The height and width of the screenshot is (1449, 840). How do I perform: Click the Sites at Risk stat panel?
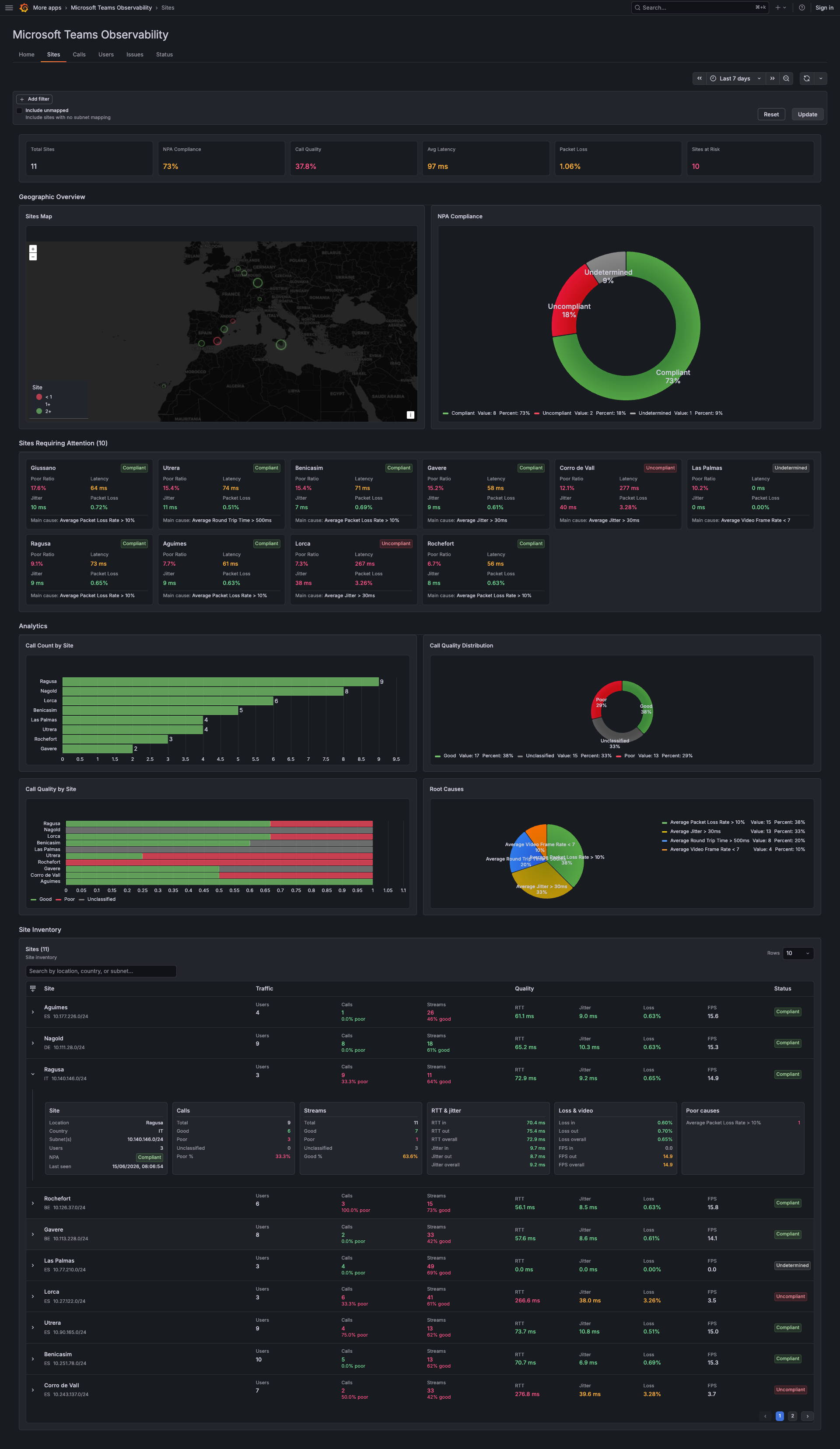(x=750, y=158)
